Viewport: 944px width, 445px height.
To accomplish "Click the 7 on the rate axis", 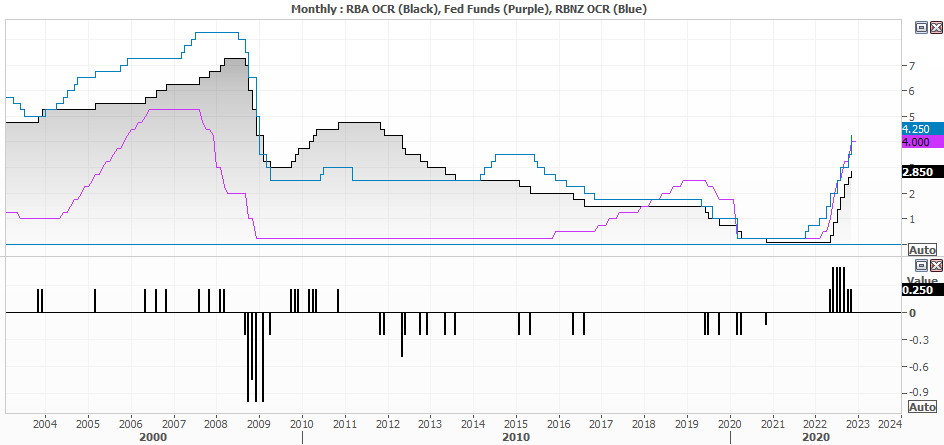I will coord(912,65).
